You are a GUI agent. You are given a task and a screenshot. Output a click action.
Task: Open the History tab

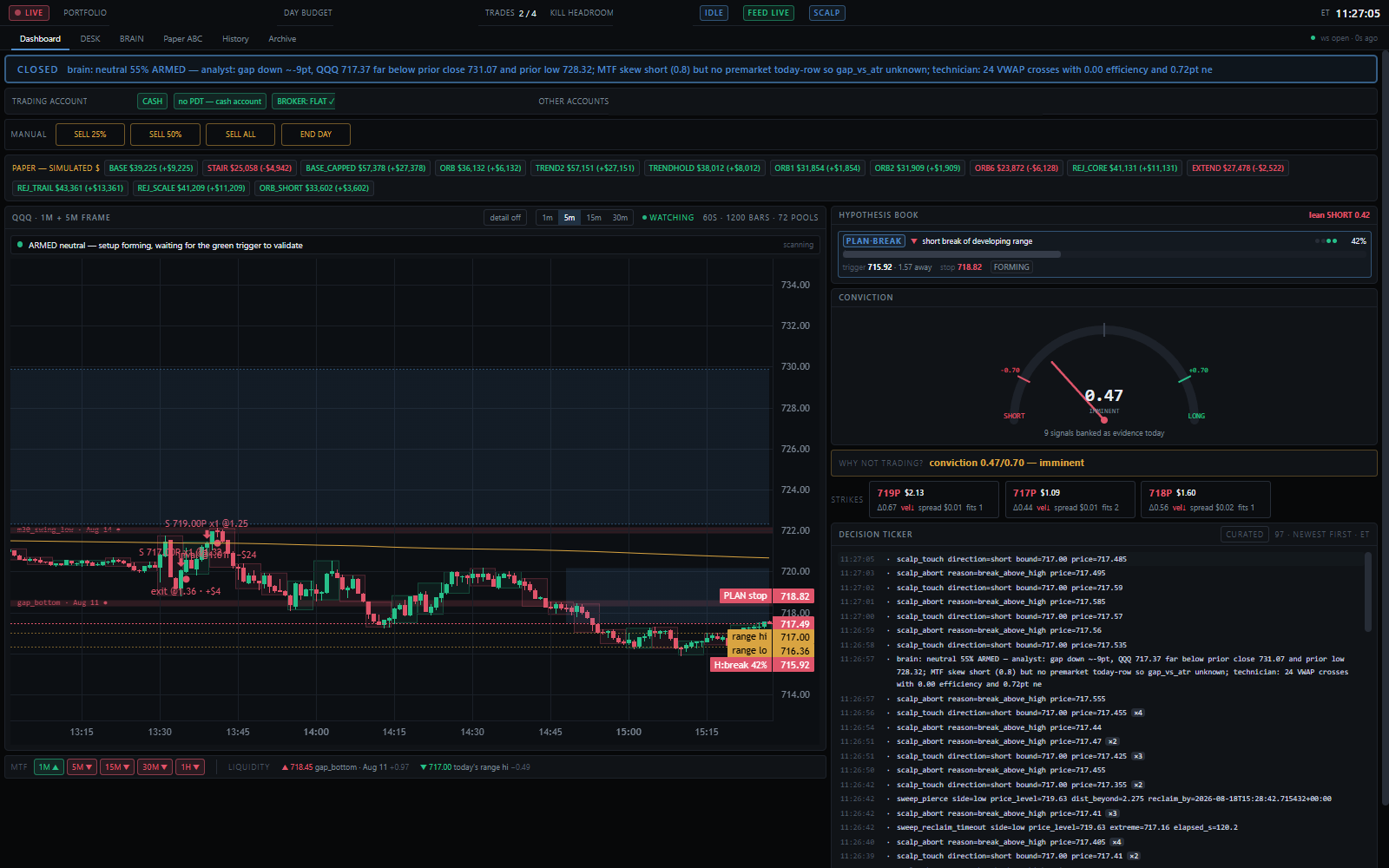235,39
